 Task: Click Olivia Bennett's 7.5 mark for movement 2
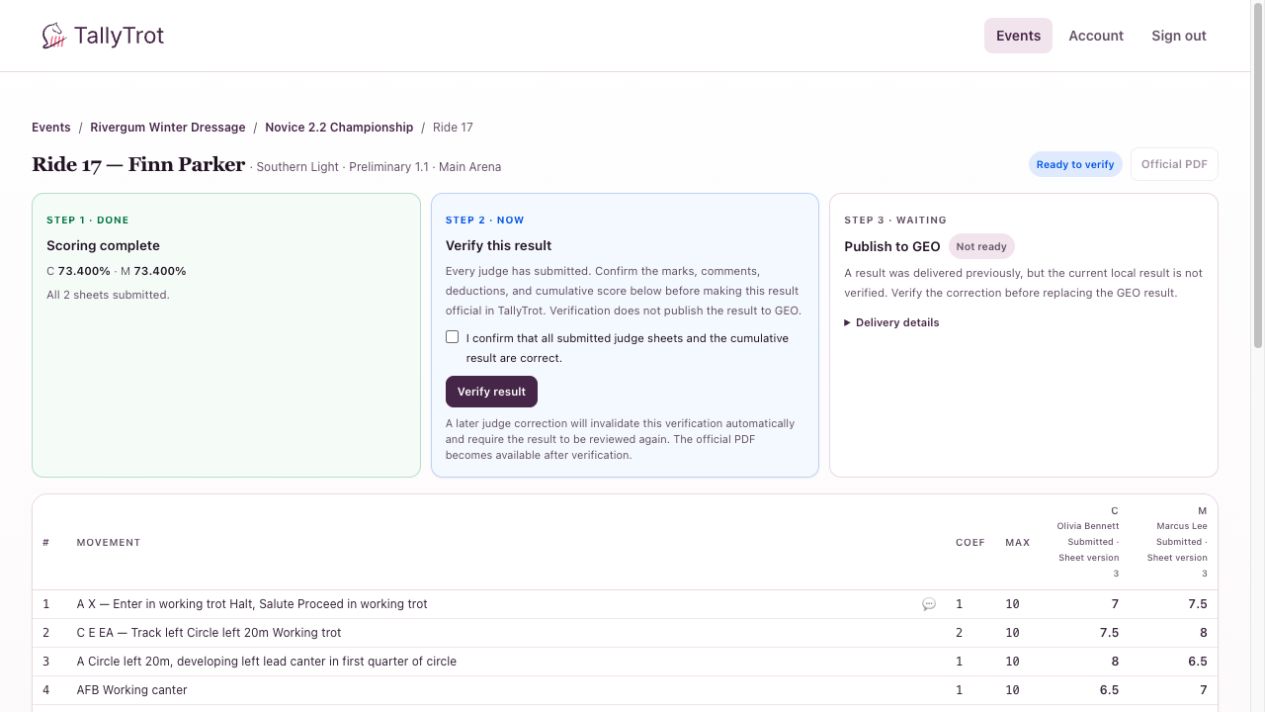coord(1108,633)
